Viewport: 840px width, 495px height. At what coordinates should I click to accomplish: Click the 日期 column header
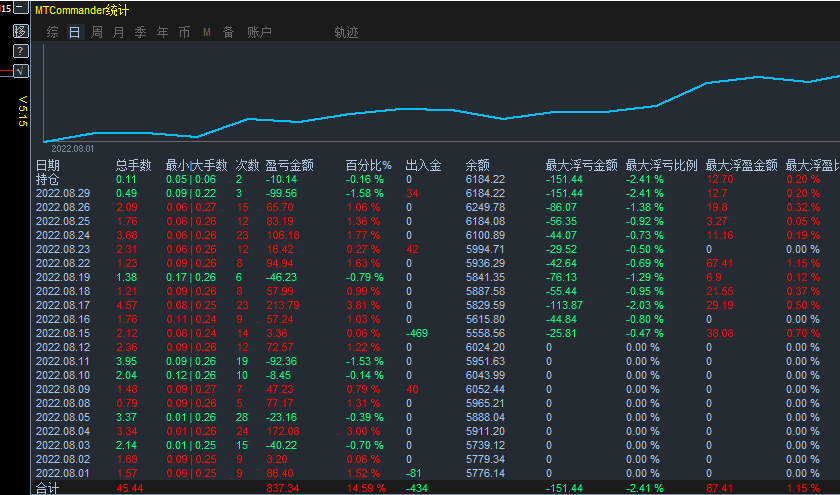click(48, 165)
